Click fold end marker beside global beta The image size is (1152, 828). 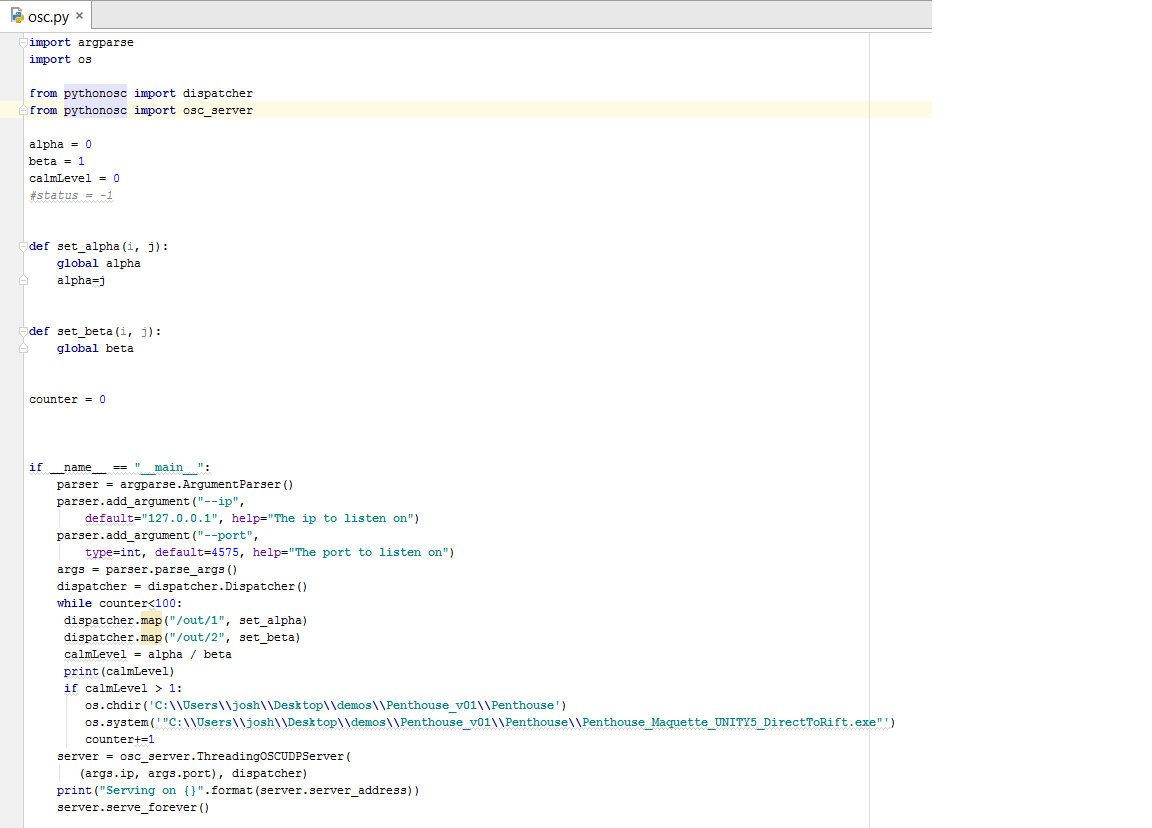[24, 348]
